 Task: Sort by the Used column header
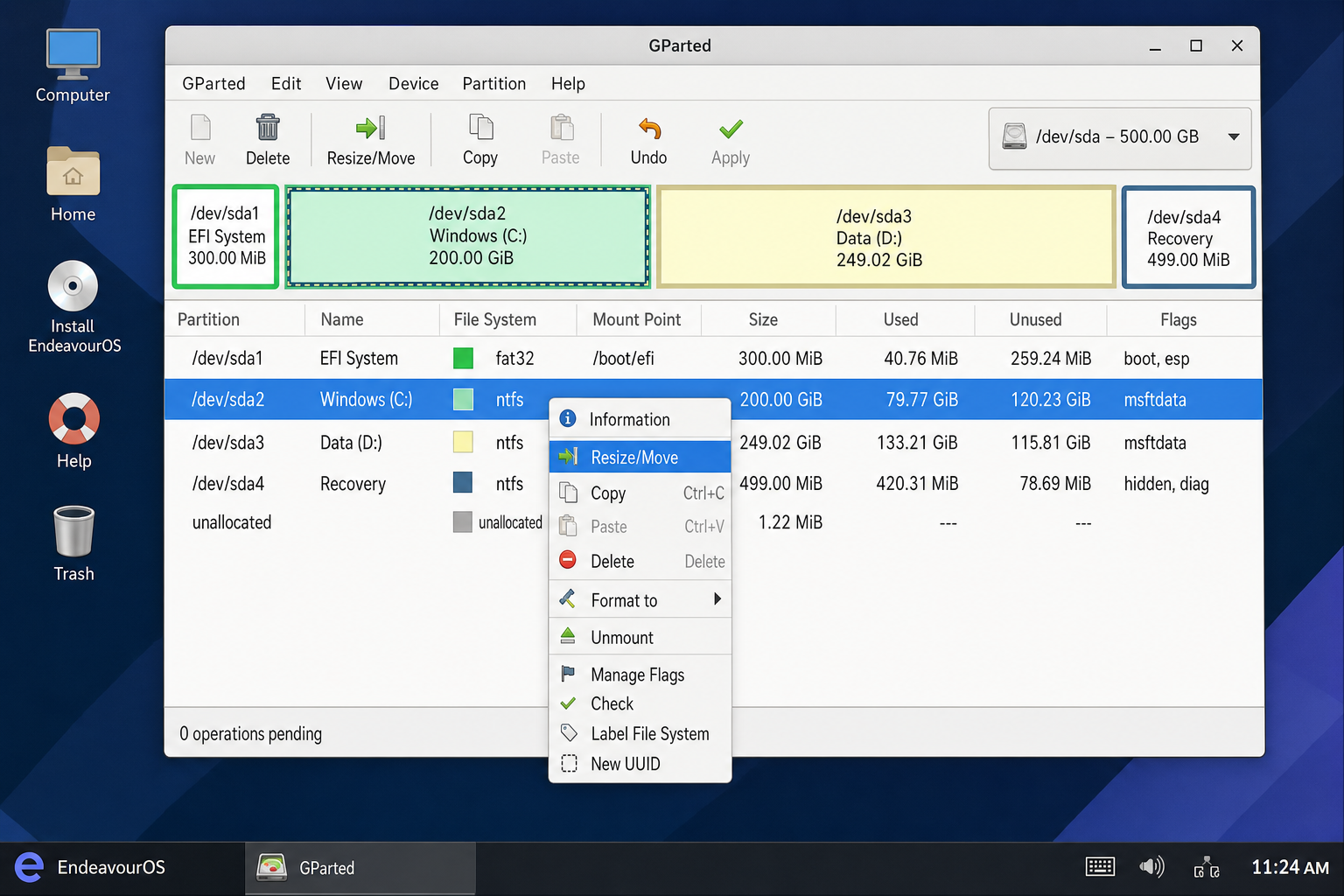click(905, 319)
